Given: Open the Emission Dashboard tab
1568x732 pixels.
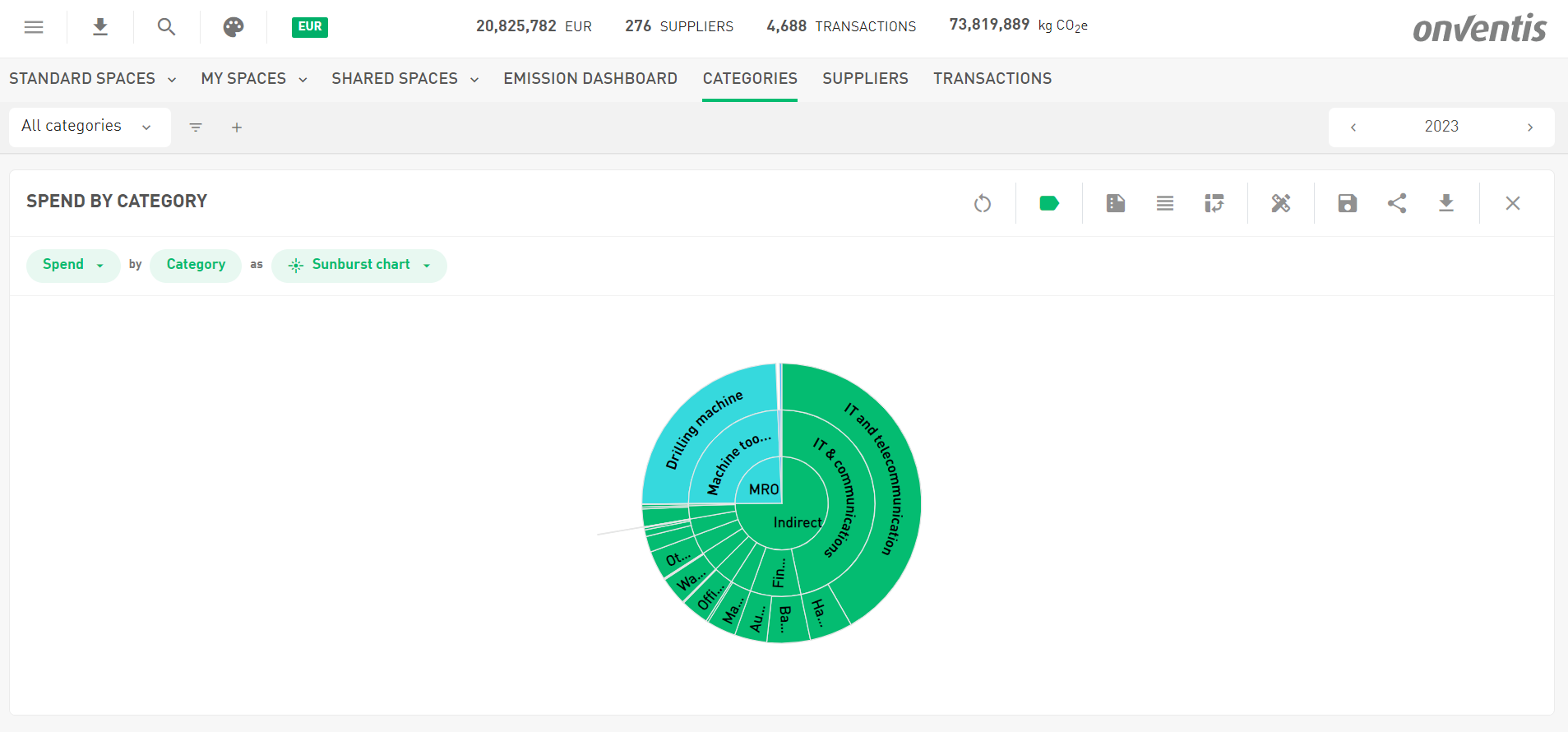Looking at the screenshot, I should click(590, 79).
